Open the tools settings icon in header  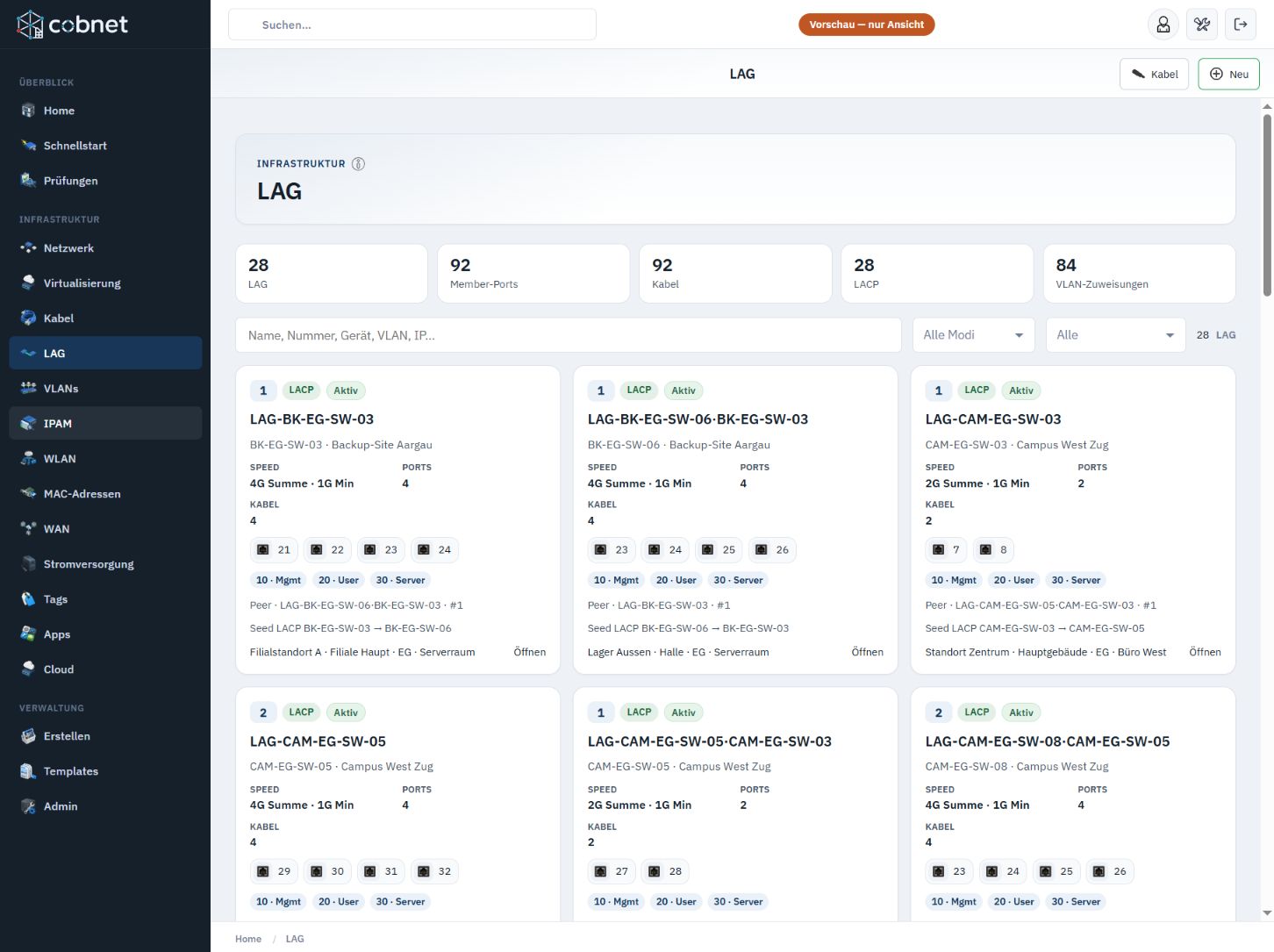point(1202,25)
